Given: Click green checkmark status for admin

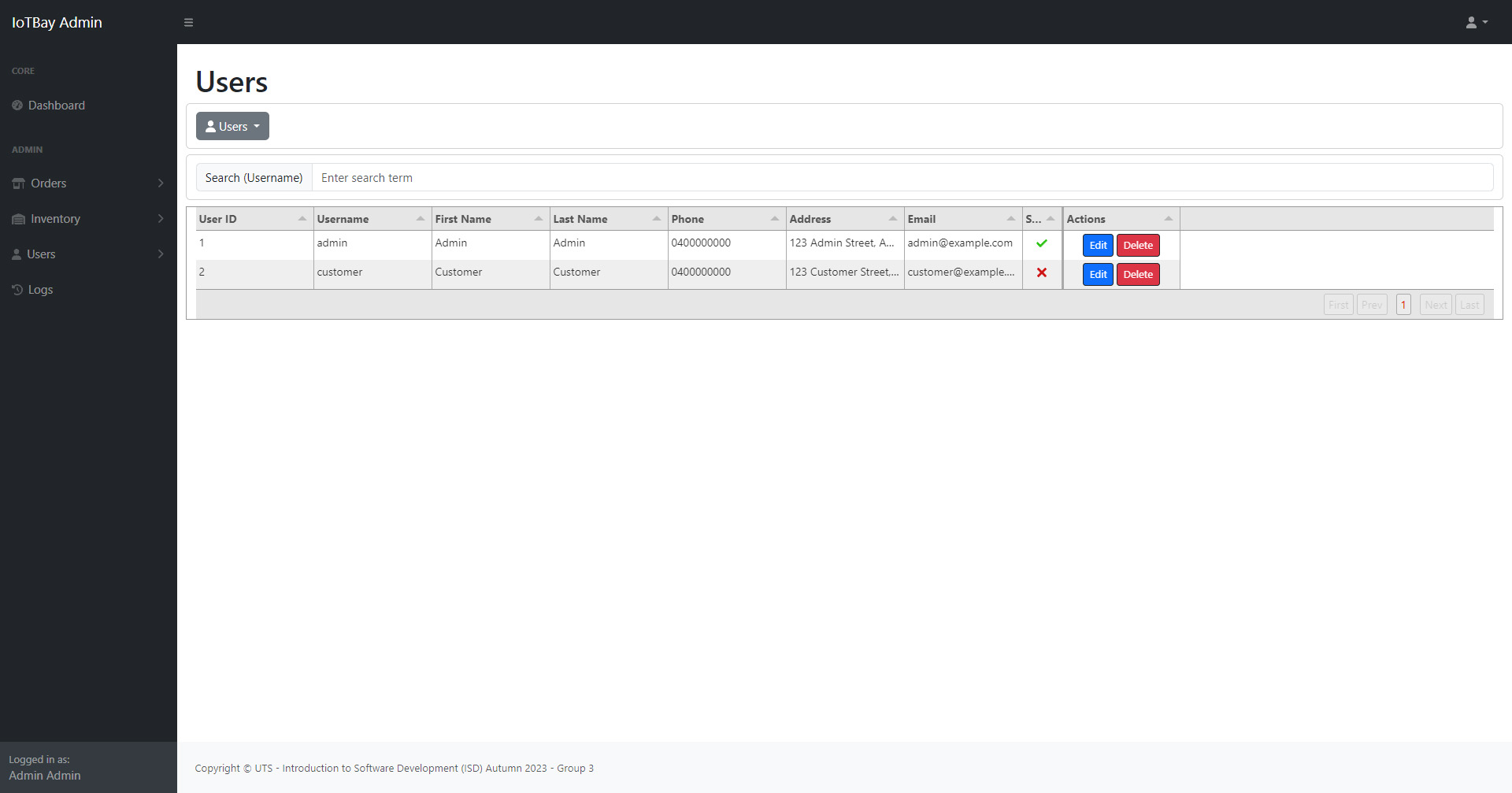Looking at the screenshot, I should [x=1042, y=243].
